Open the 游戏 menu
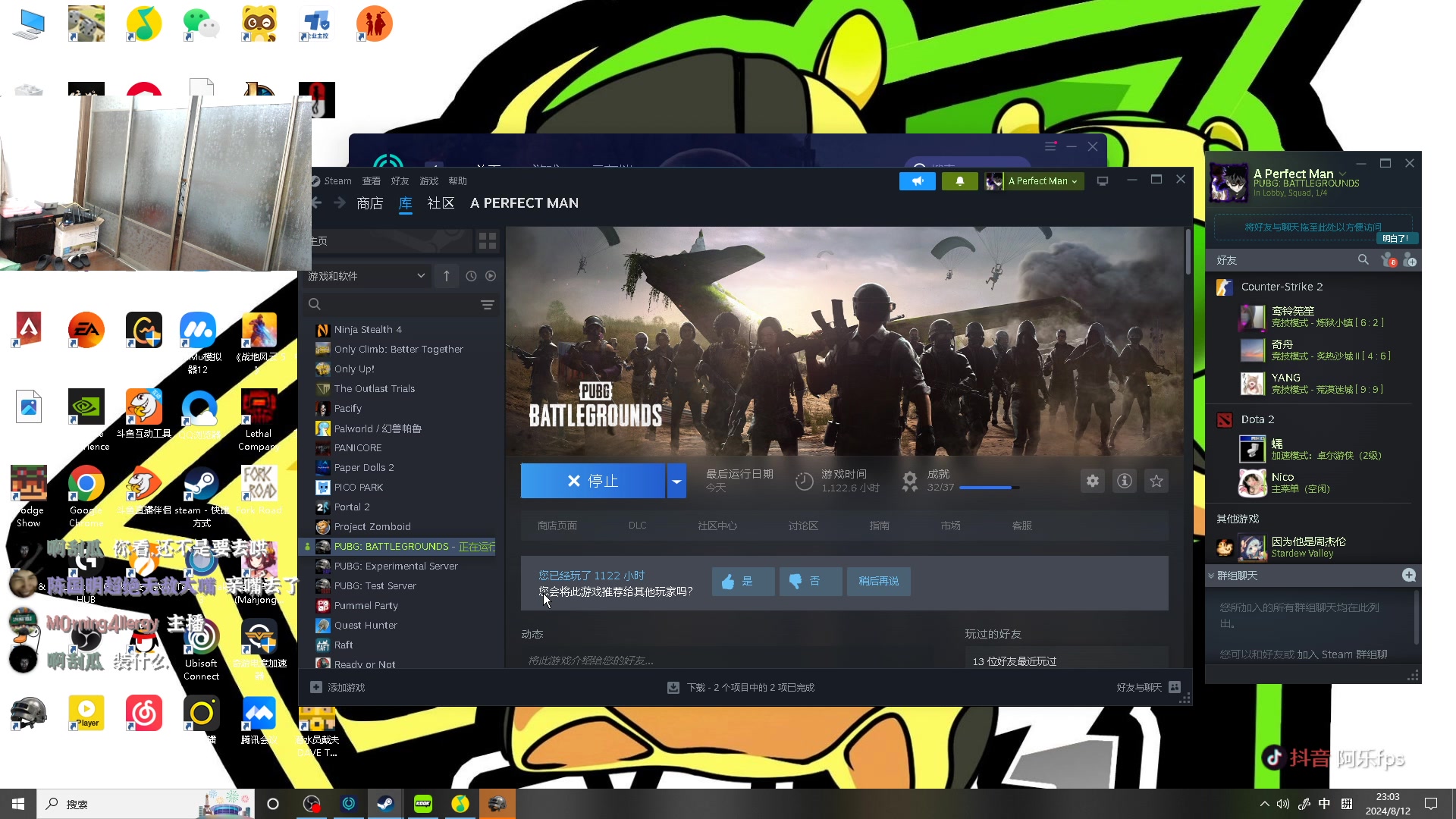Viewport: 1456px width, 819px height. point(429,181)
